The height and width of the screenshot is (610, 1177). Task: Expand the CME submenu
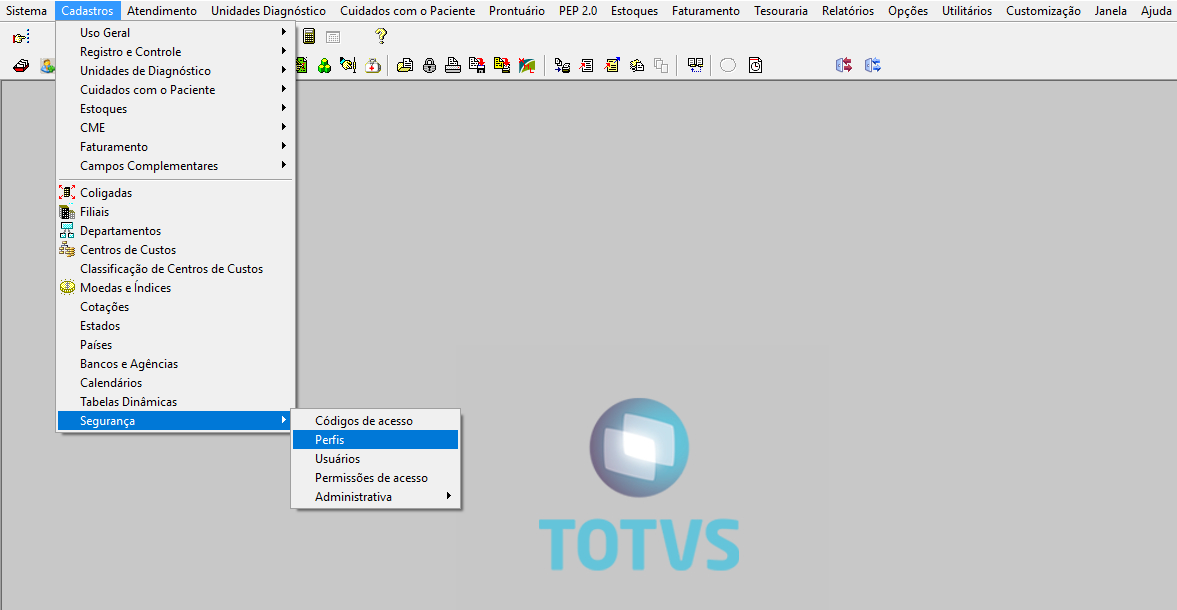[x=174, y=128]
